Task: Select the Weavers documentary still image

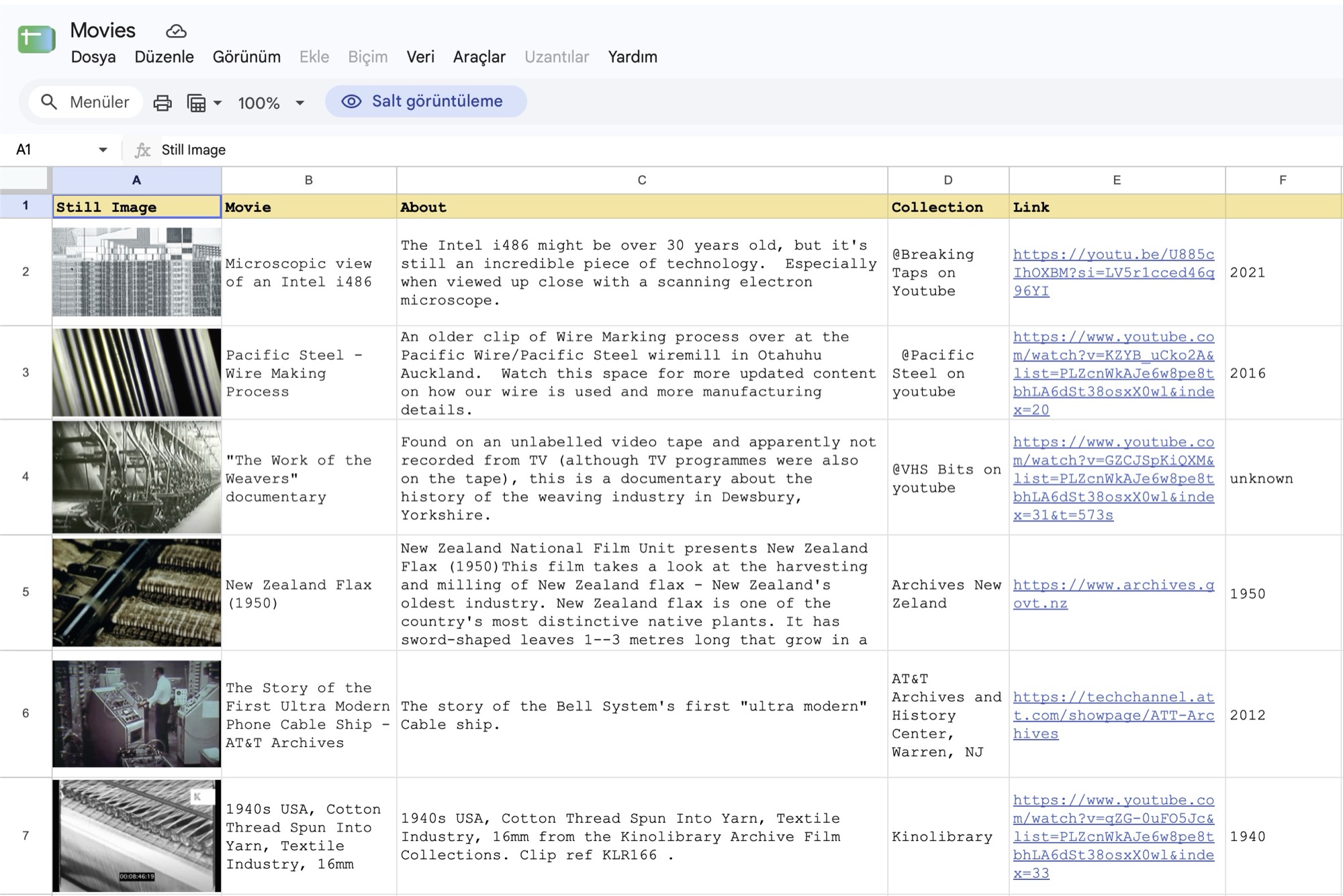Action: (x=136, y=477)
